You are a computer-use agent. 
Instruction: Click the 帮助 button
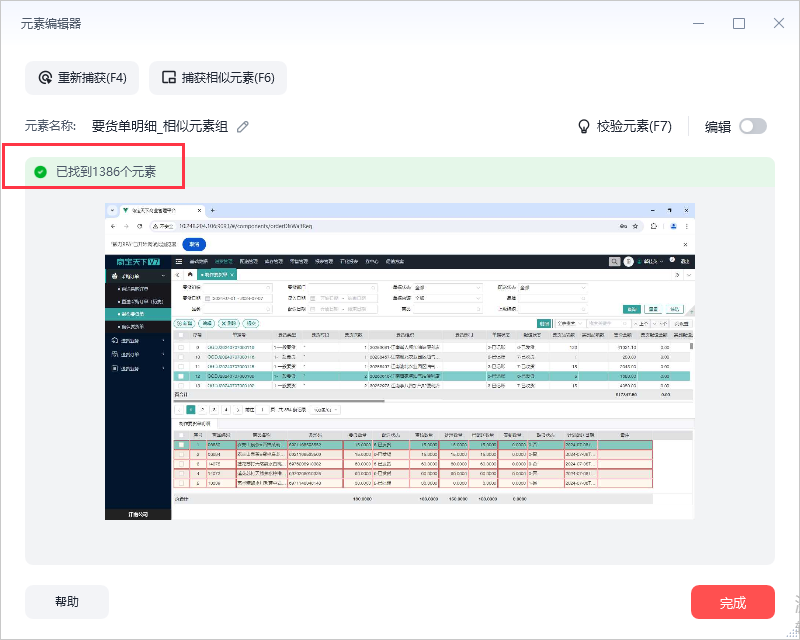(x=67, y=602)
